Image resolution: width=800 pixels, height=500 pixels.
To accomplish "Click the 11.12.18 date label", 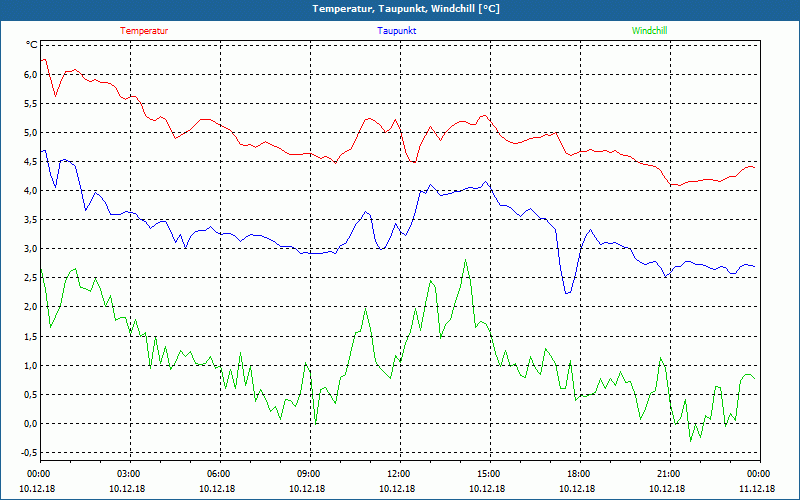I will point(757,489).
